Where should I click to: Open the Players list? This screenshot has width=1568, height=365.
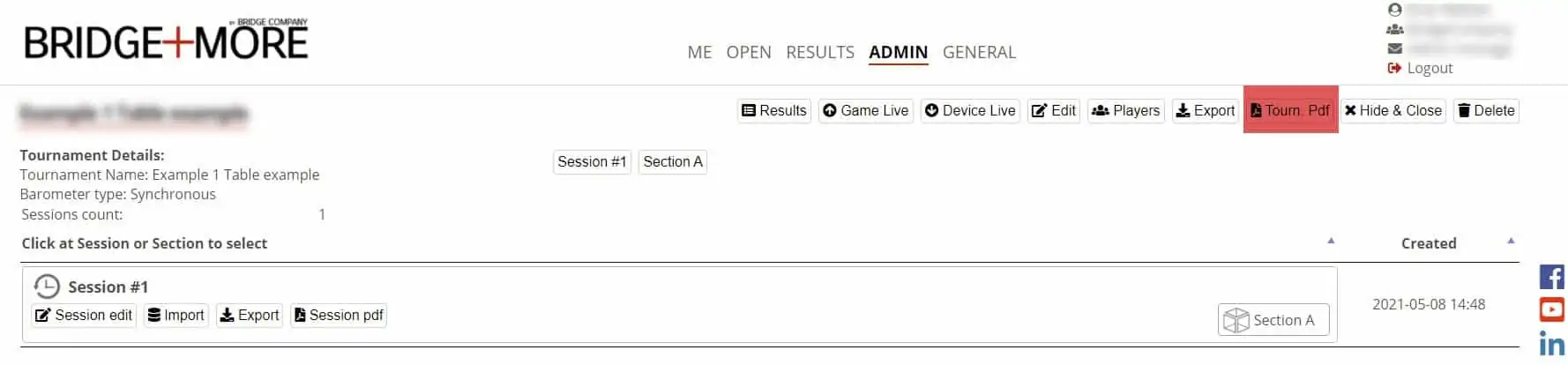[x=1126, y=110]
